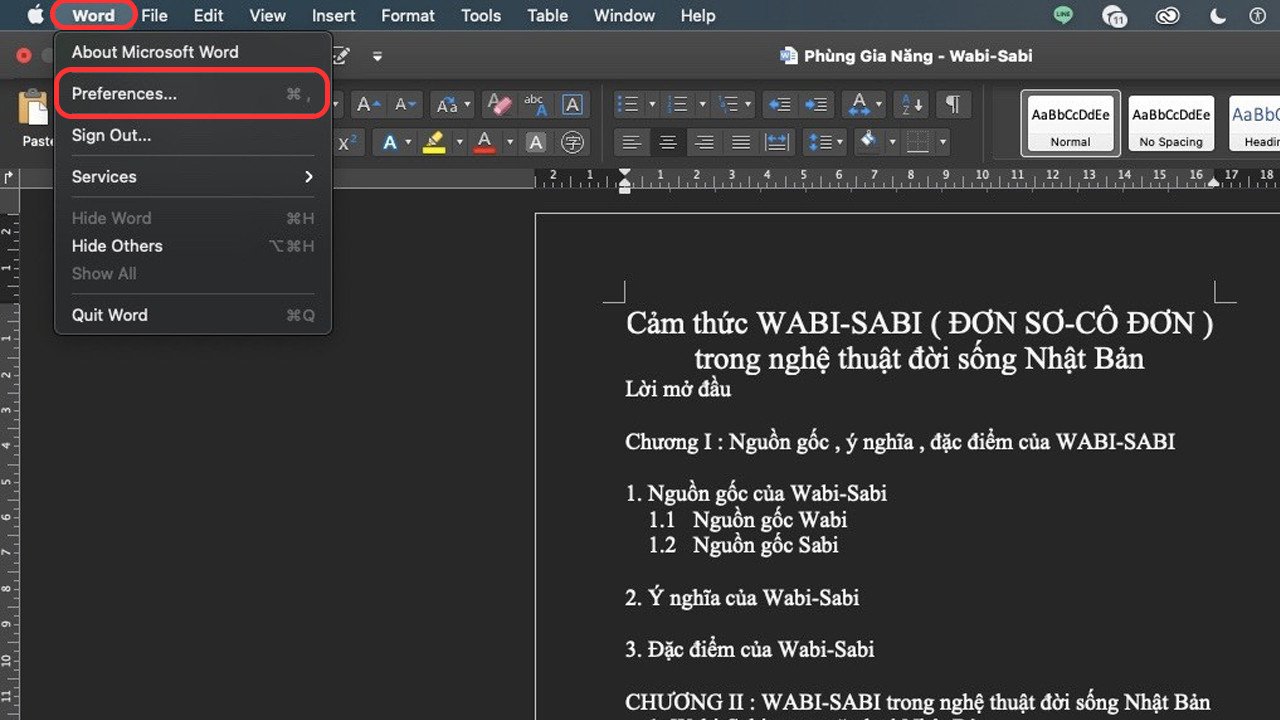
Task: Click the Decrease Font Size icon
Action: (405, 104)
